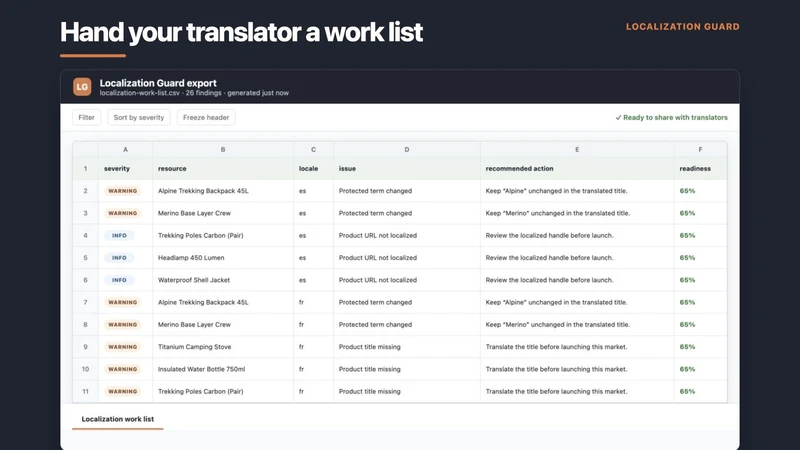The image size is (800, 450).
Task: Click Ready to share with translators status
Action: pyautogui.click(x=671, y=117)
